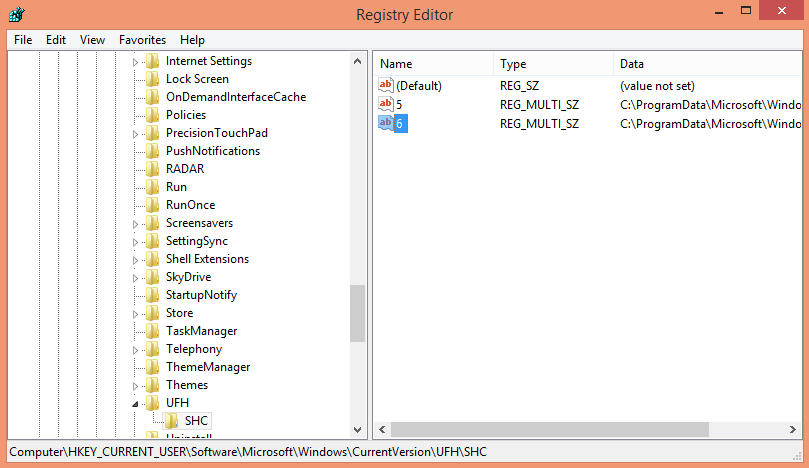Expand the PrecisionTouchPad key
This screenshot has height=468, width=809.
click(137, 134)
